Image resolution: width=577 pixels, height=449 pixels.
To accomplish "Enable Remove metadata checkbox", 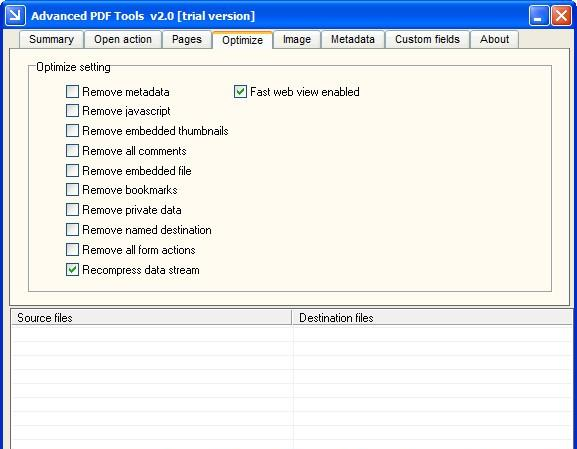I will click(x=72, y=92).
